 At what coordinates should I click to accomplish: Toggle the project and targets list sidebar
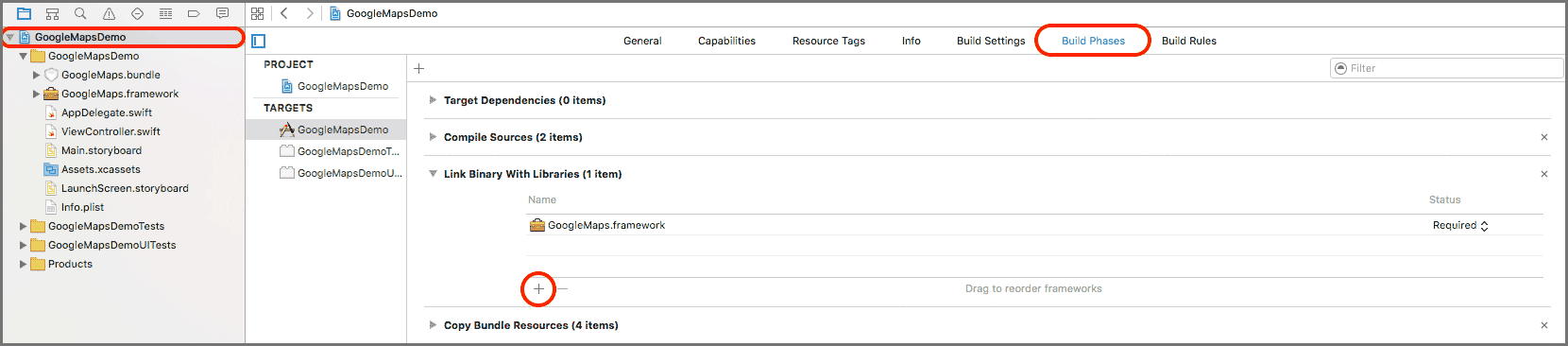pyautogui.click(x=259, y=41)
